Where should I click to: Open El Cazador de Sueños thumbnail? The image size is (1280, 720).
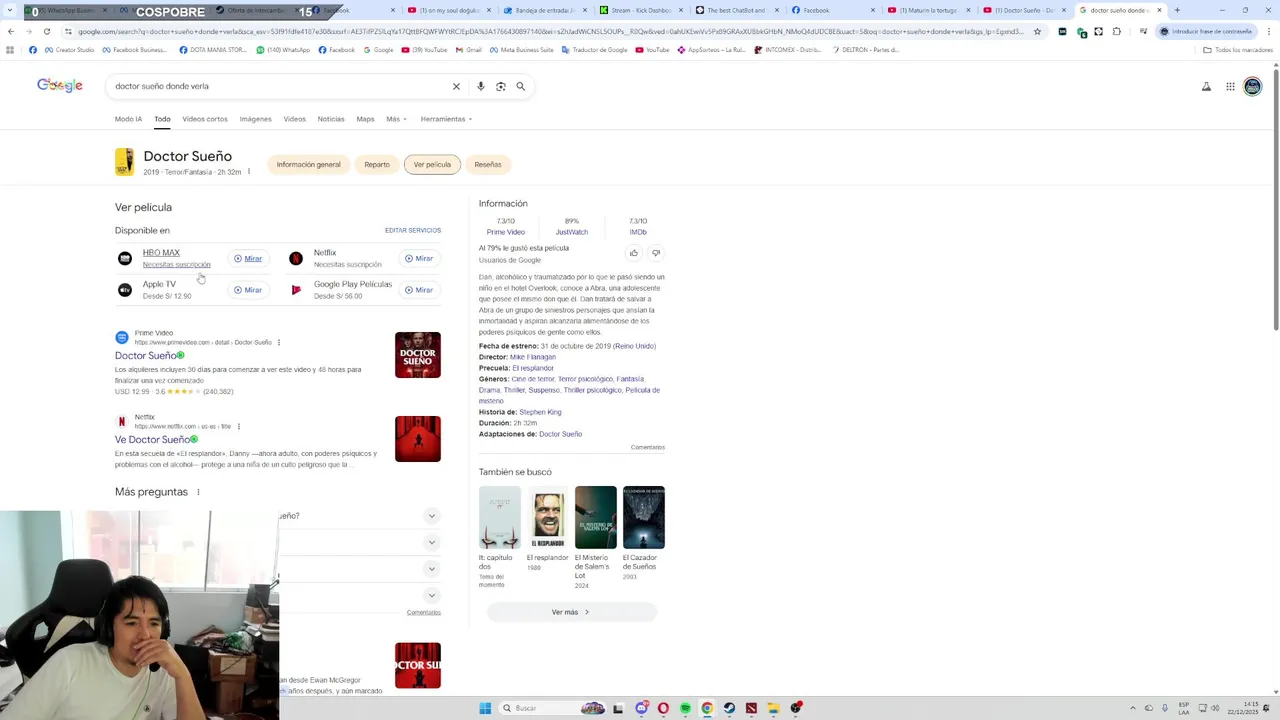(x=644, y=517)
